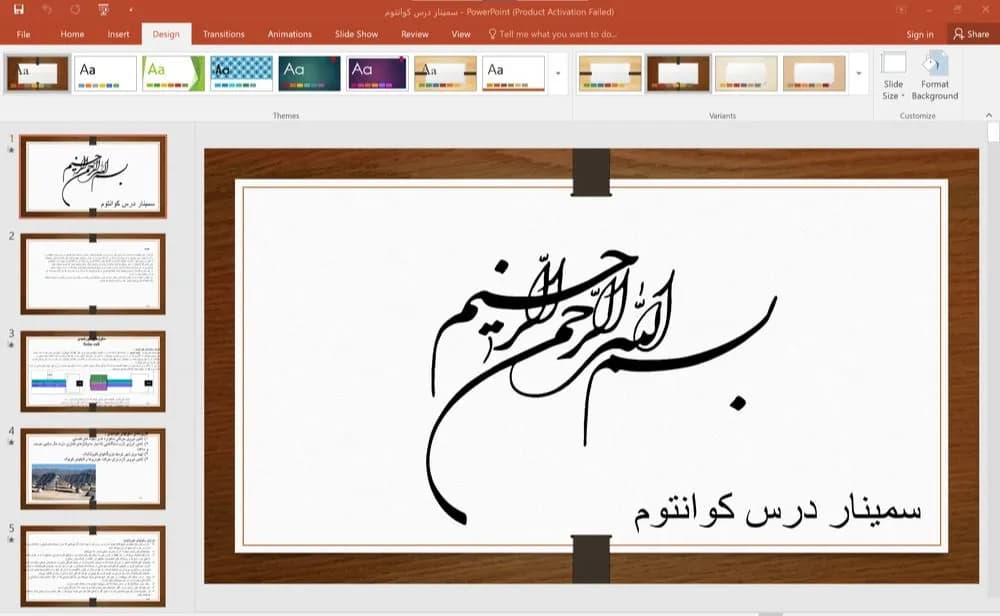Expand the Themes gallery dropdown arrow
The height and width of the screenshot is (616, 1000).
558,73
